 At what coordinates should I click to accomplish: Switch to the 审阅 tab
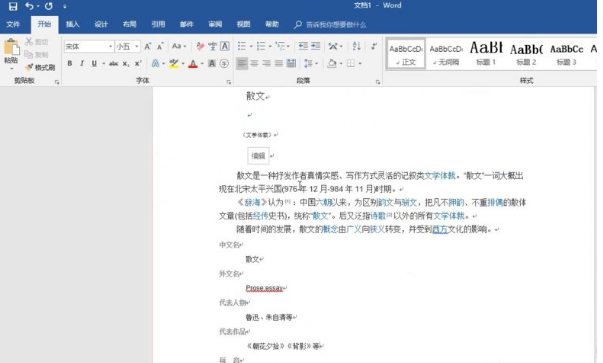[x=215, y=24]
